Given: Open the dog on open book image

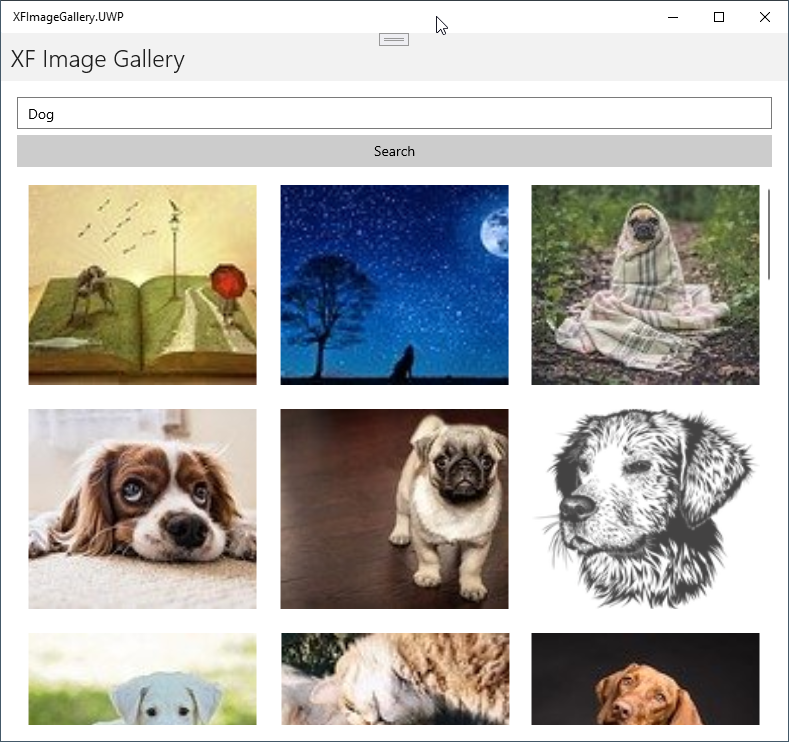Looking at the screenshot, I should (x=142, y=285).
